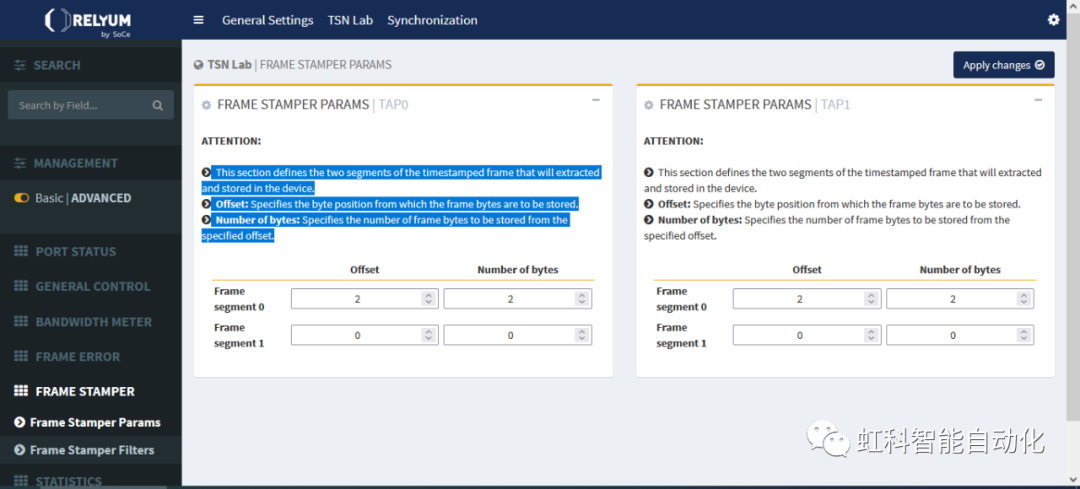Click spinner on TAP1 segment 1 Number of bytes
The width and height of the screenshot is (1080, 489).
click(x=1024, y=335)
